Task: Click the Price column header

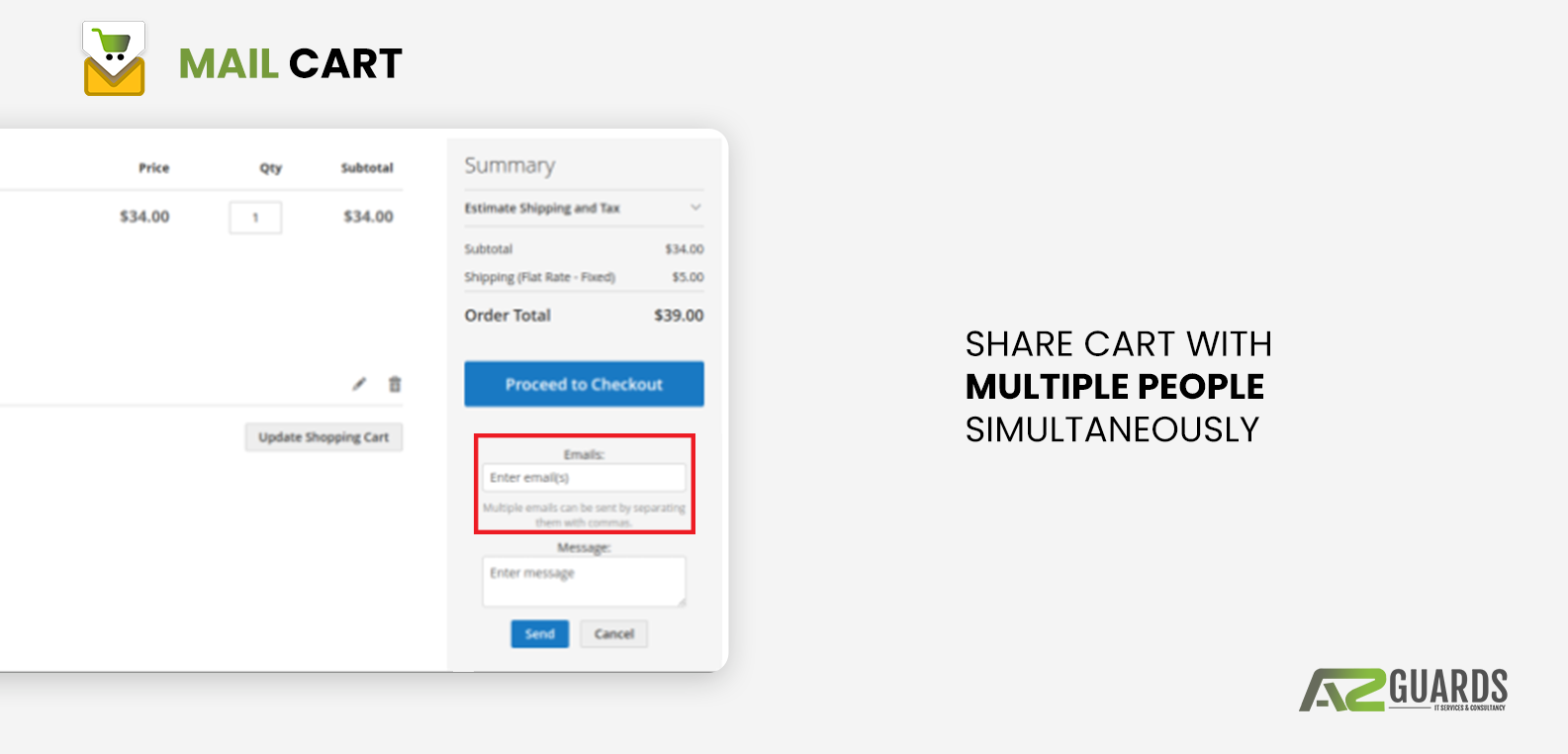Action: (x=153, y=168)
